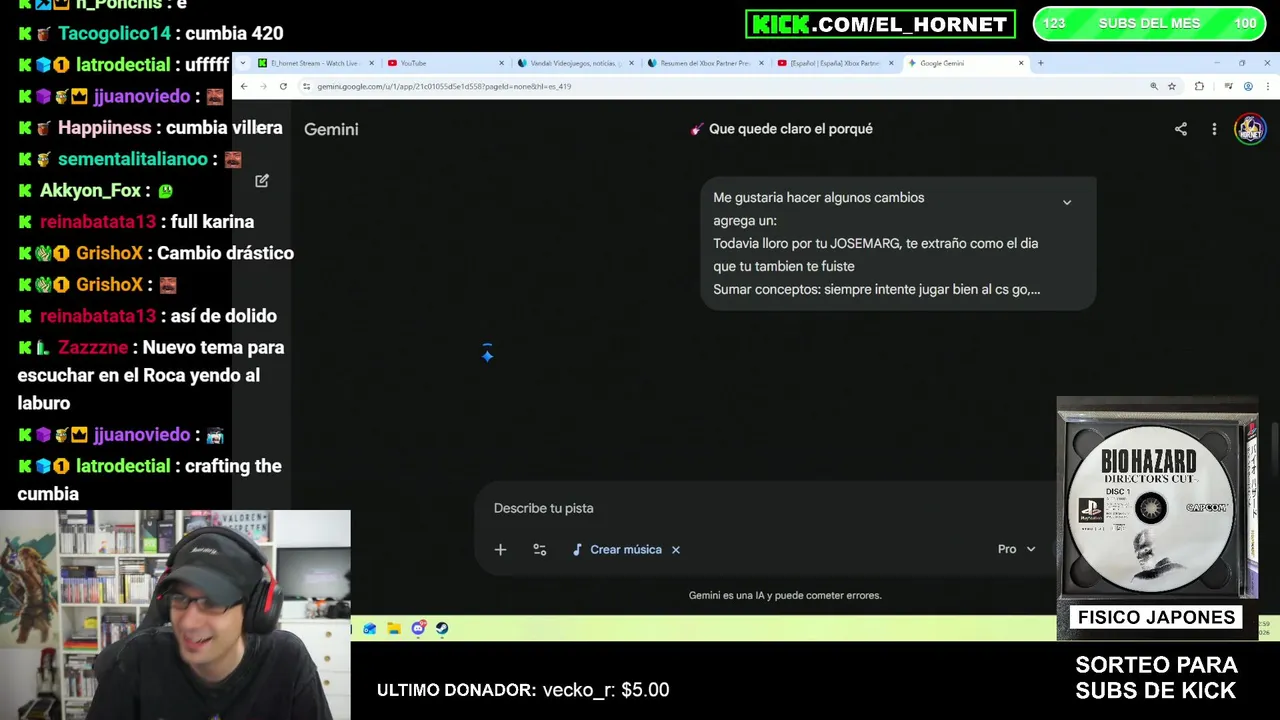Screen dimensions: 1280x720
Task: Open the Pro model selector dropdown
Action: (x=1017, y=549)
